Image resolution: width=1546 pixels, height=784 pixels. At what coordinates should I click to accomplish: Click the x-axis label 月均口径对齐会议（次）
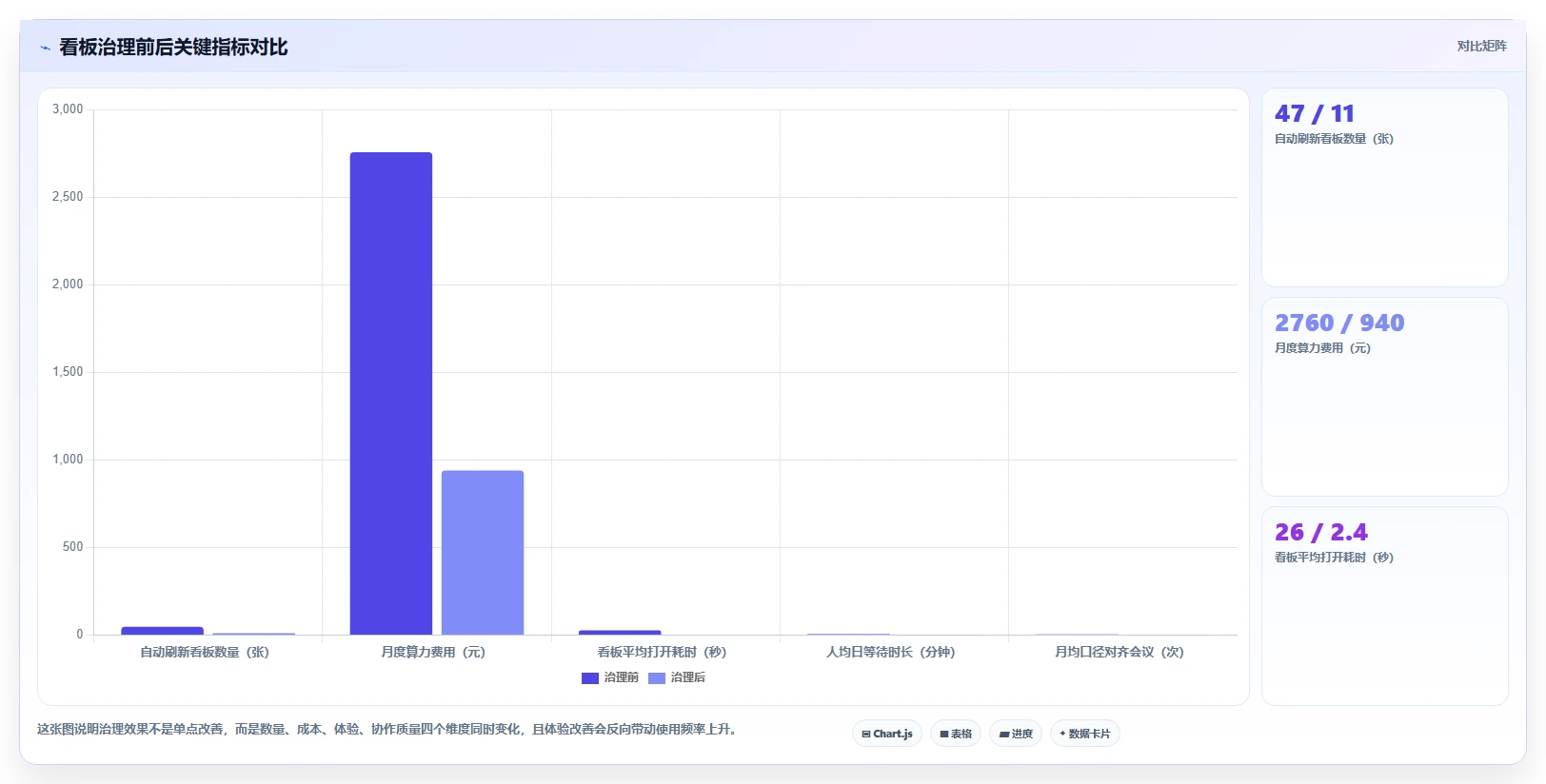pos(1120,653)
